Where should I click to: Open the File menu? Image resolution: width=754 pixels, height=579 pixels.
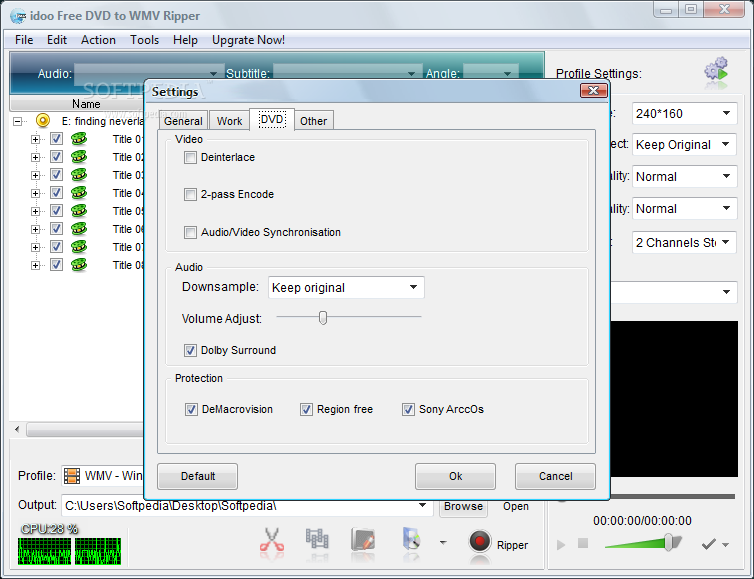click(24, 40)
